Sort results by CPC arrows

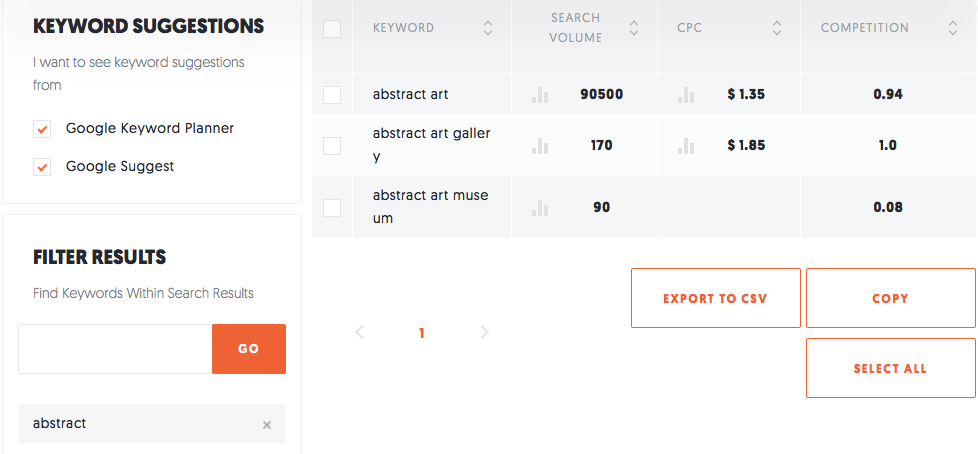777,29
